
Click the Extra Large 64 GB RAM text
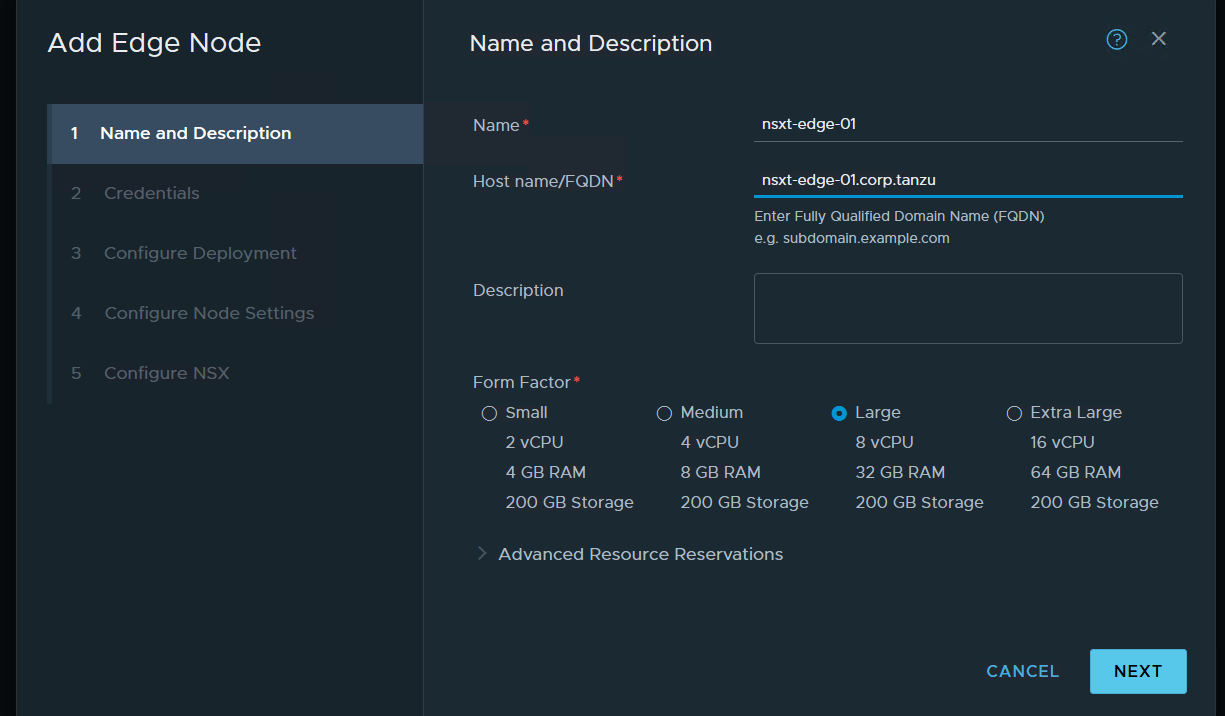pyautogui.click(x=1075, y=472)
